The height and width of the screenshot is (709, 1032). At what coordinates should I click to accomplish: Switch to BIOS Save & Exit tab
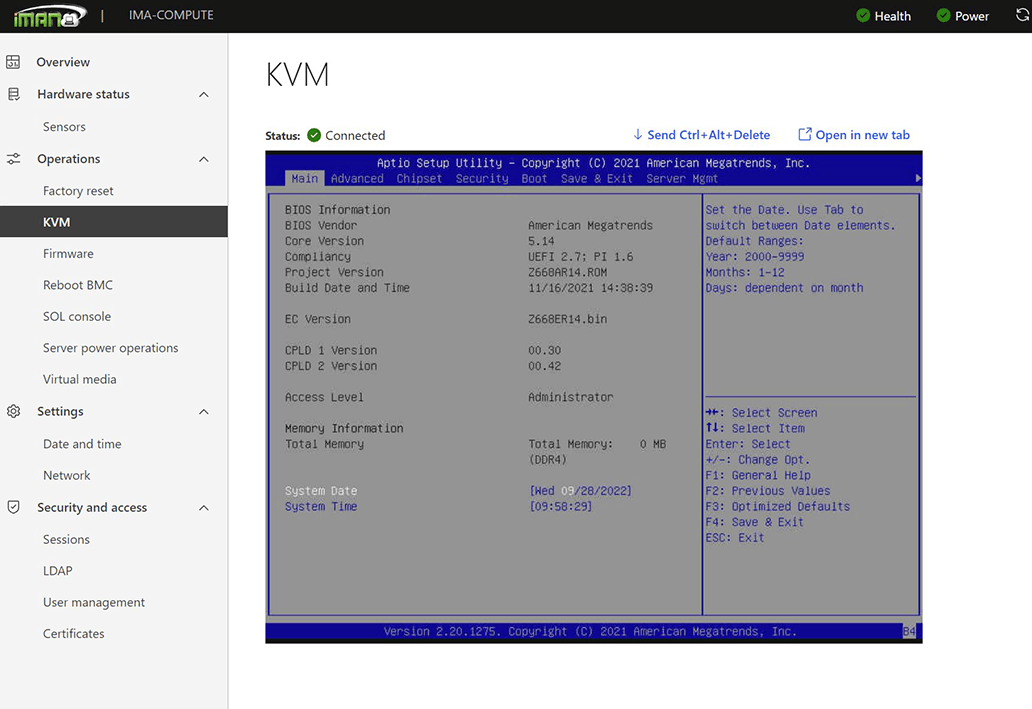(596, 178)
